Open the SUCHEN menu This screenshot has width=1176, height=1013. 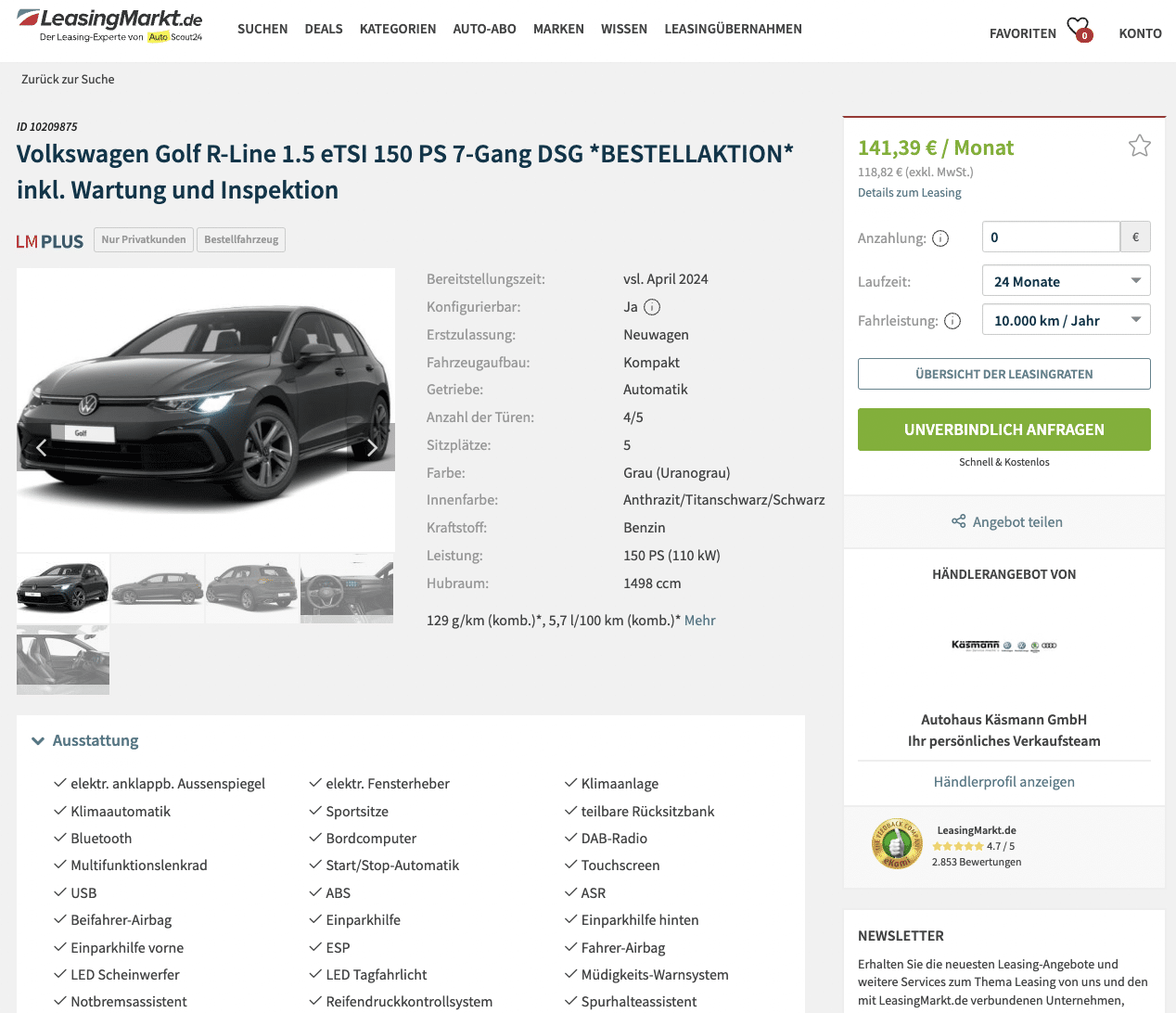(x=262, y=29)
